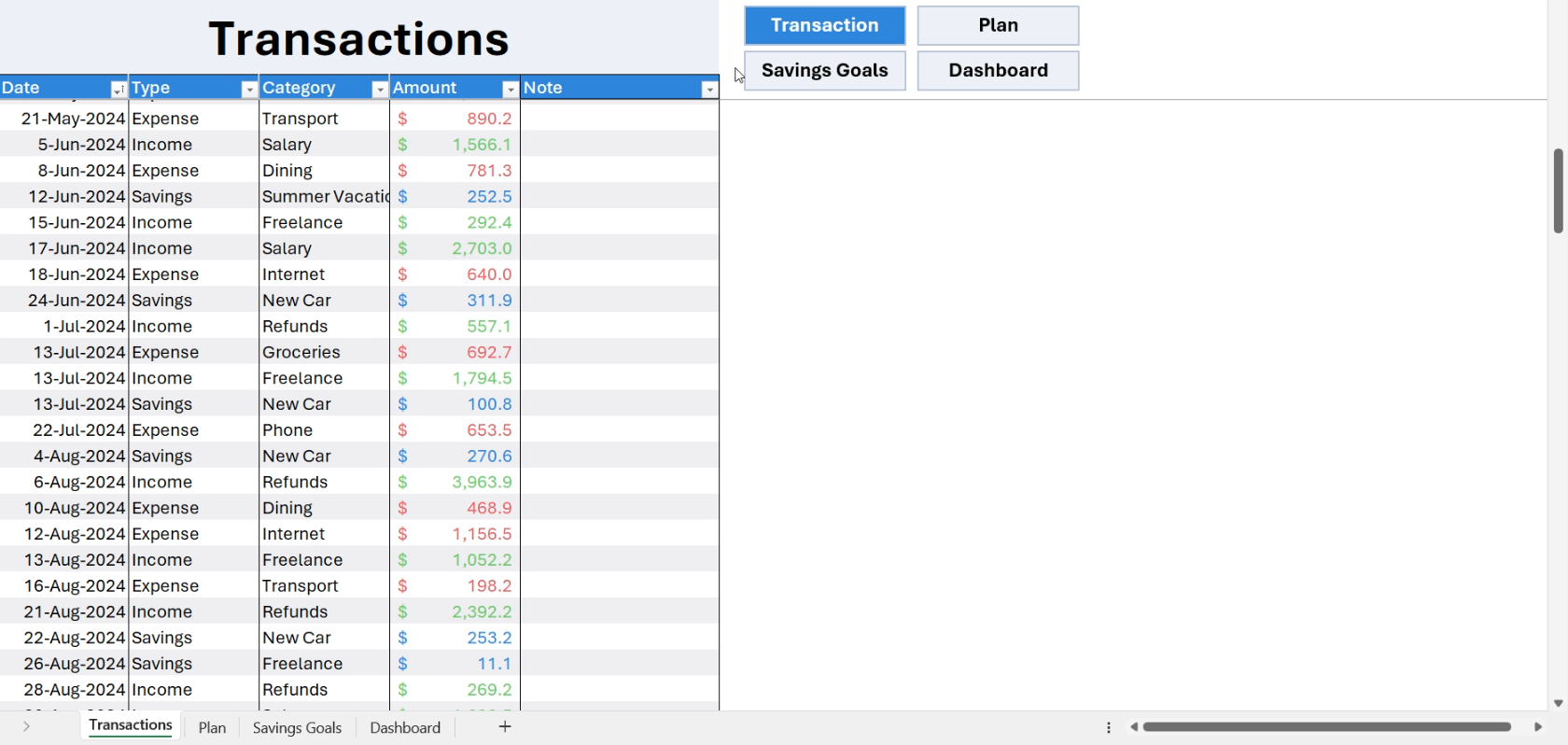The width and height of the screenshot is (1568, 745).
Task: Click the three-dot sheet options handle
Action: pyautogui.click(x=1109, y=727)
